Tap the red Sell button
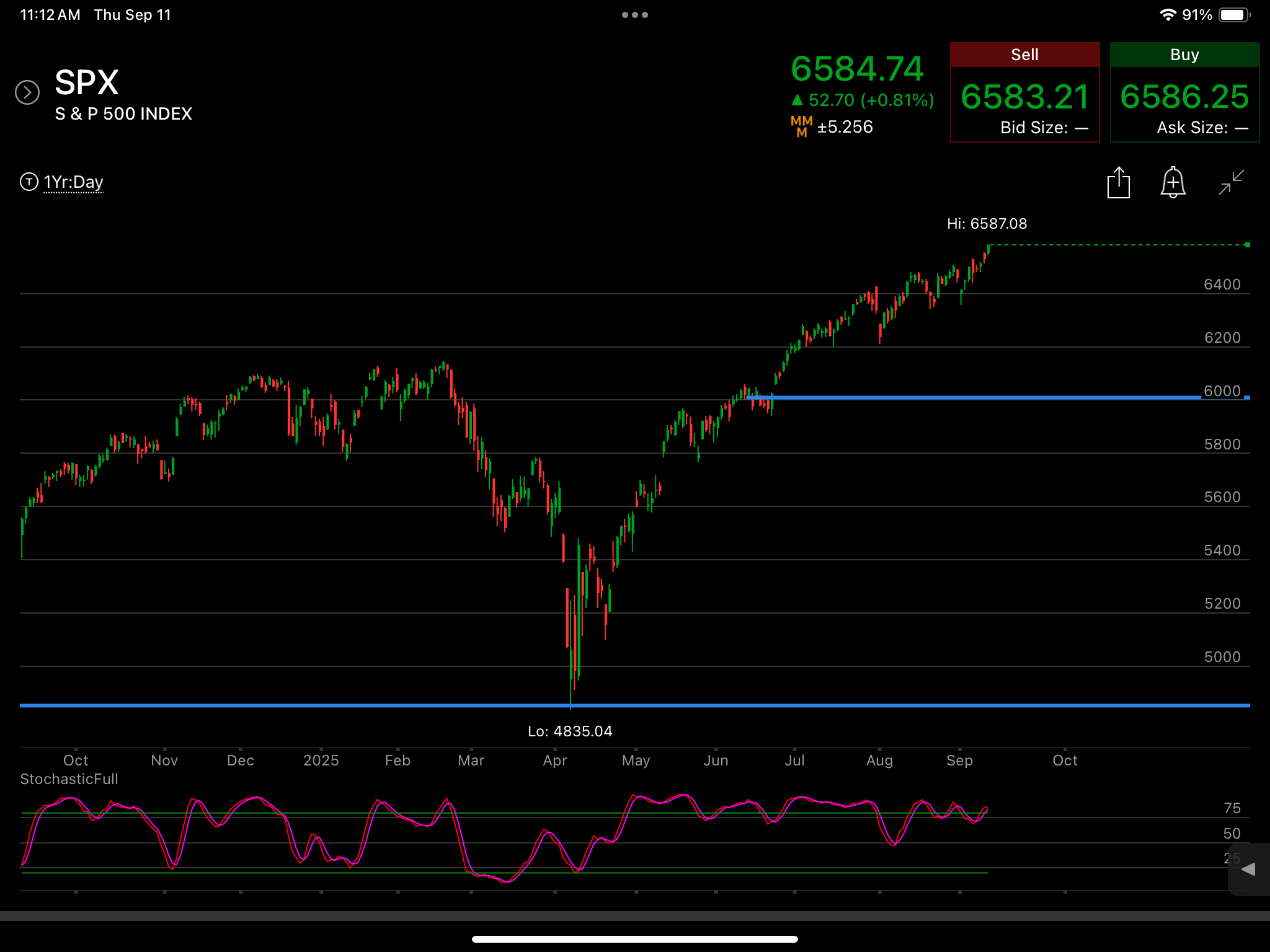The image size is (1270, 952). click(x=1024, y=92)
